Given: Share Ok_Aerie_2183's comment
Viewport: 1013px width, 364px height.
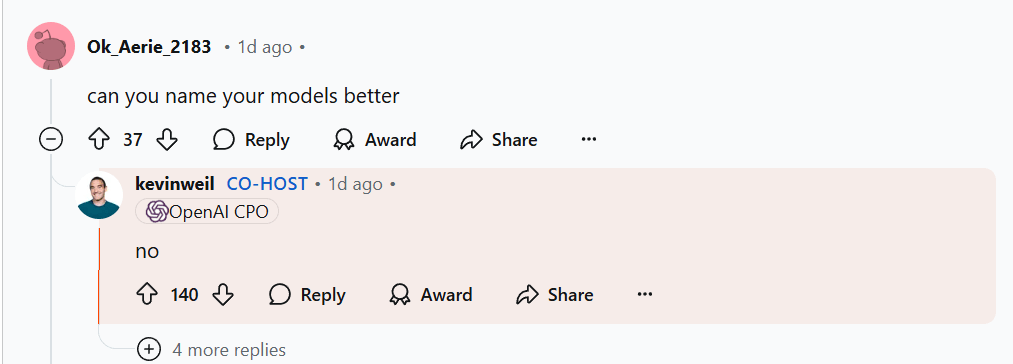Looking at the screenshot, I should coord(499,140).
